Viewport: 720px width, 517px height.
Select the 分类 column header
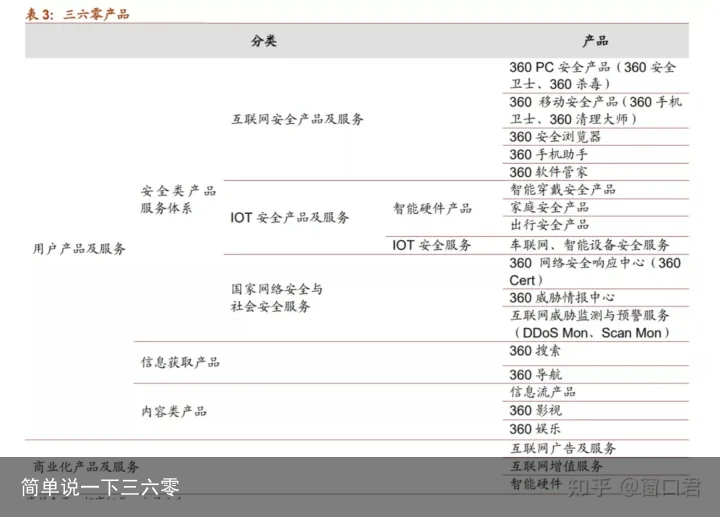[264, 41]
